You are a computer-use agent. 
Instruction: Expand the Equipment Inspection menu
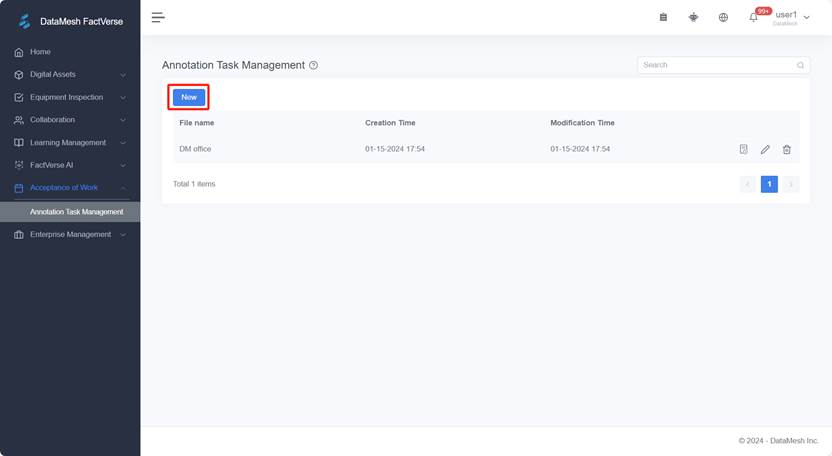coord(70,97)
